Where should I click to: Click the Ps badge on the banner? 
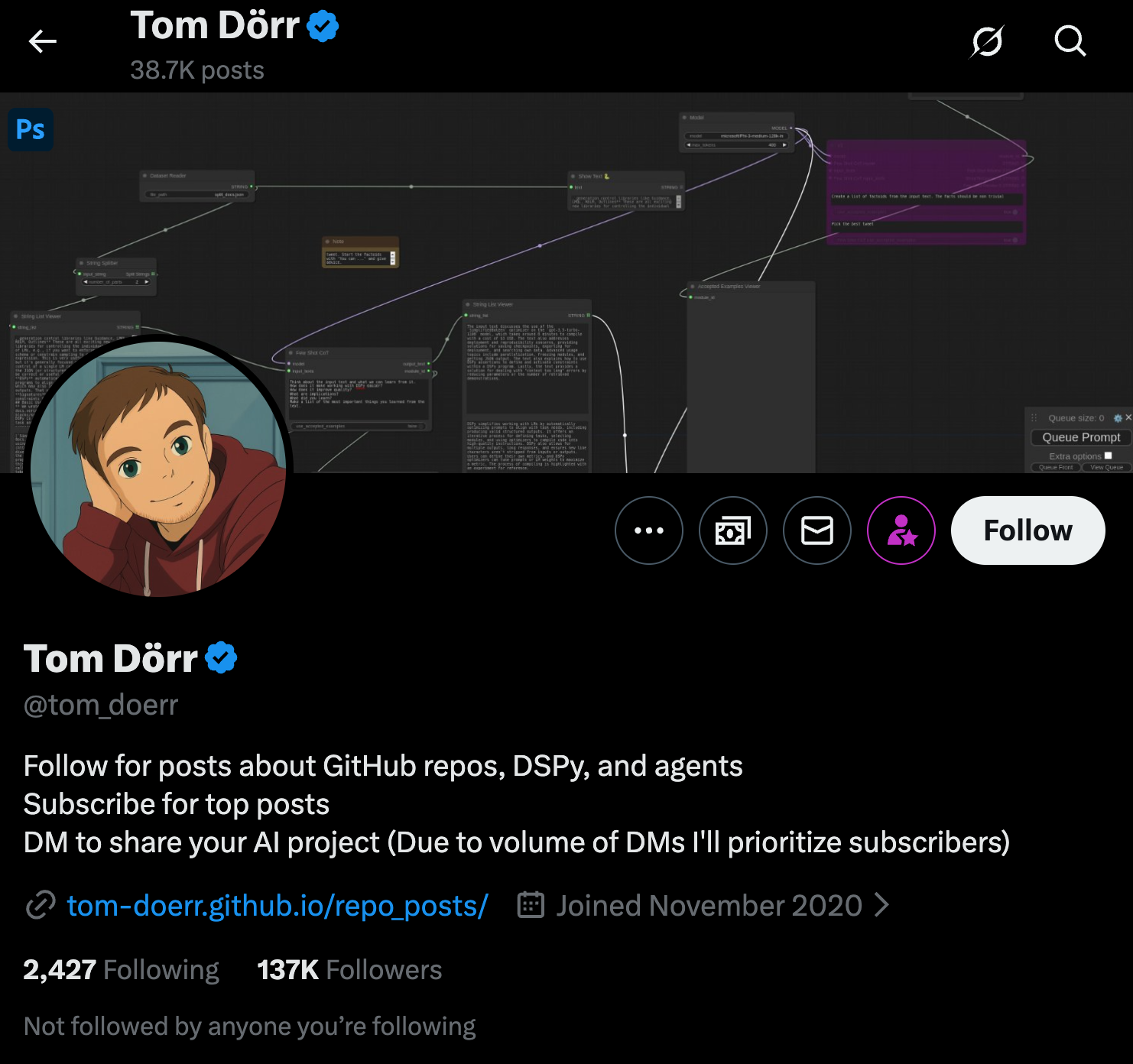point(31,130)
